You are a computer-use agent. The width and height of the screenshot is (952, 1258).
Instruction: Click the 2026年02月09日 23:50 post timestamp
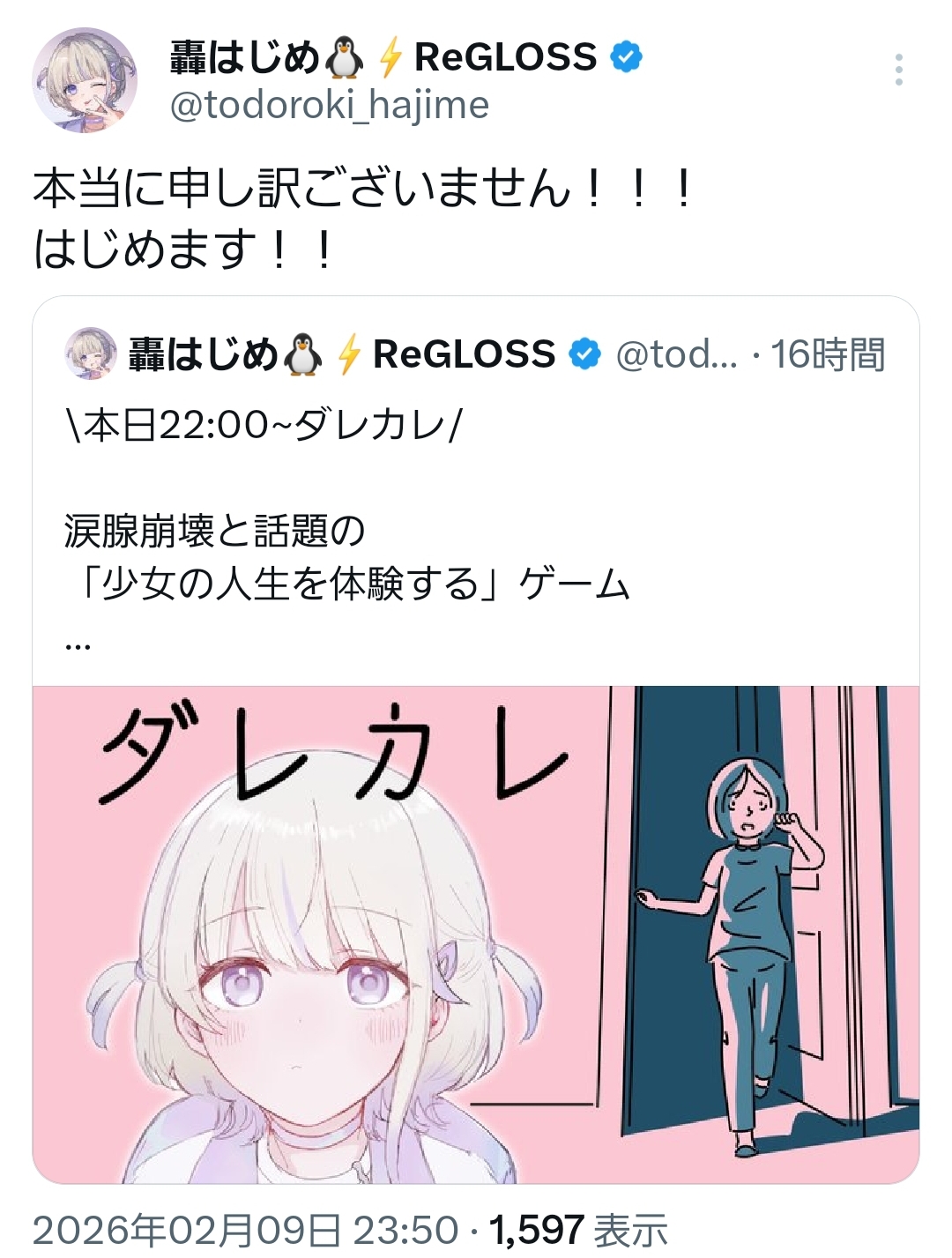pos(246,1230)
